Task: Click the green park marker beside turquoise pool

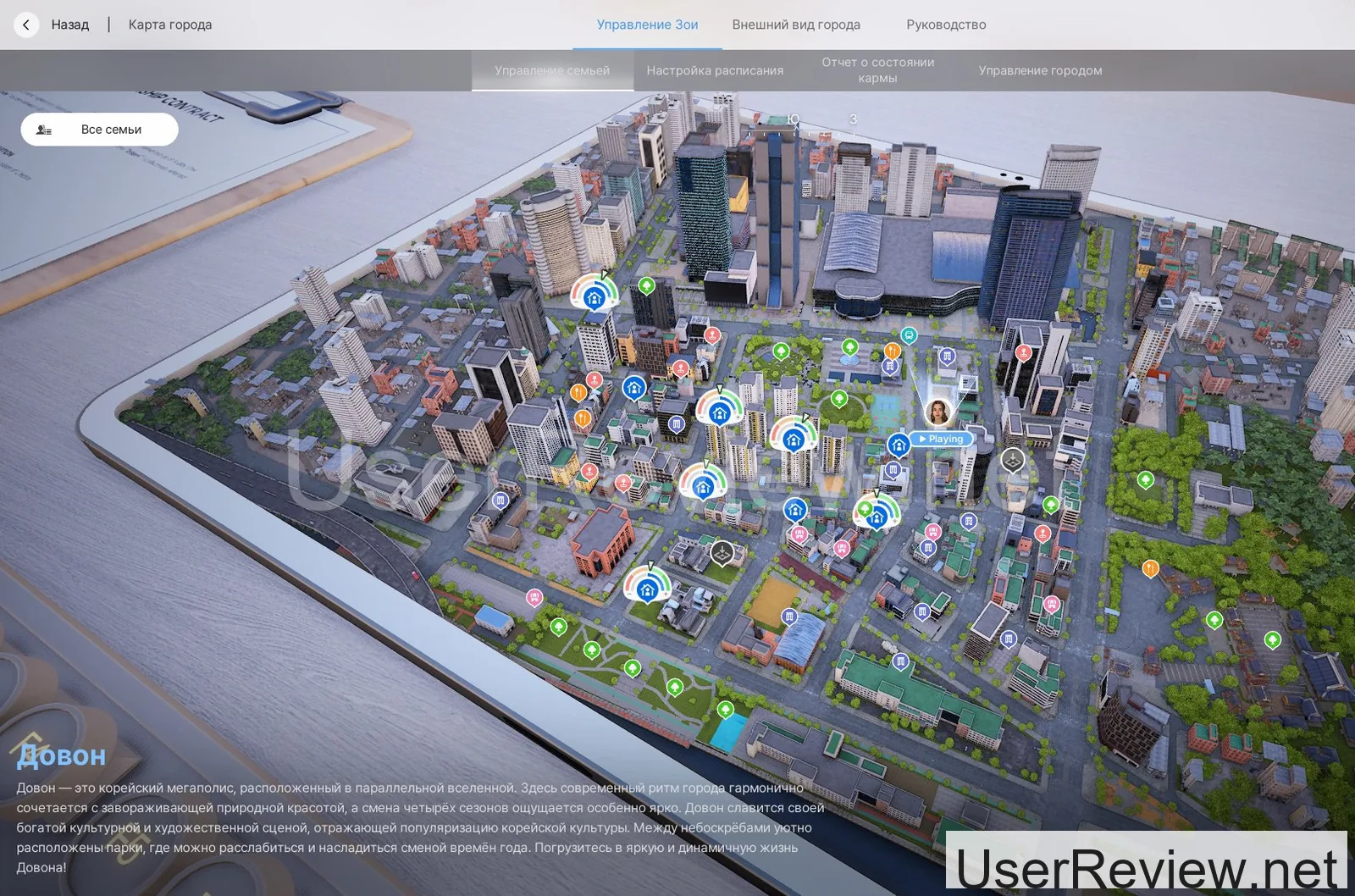Action: point(725,709)
